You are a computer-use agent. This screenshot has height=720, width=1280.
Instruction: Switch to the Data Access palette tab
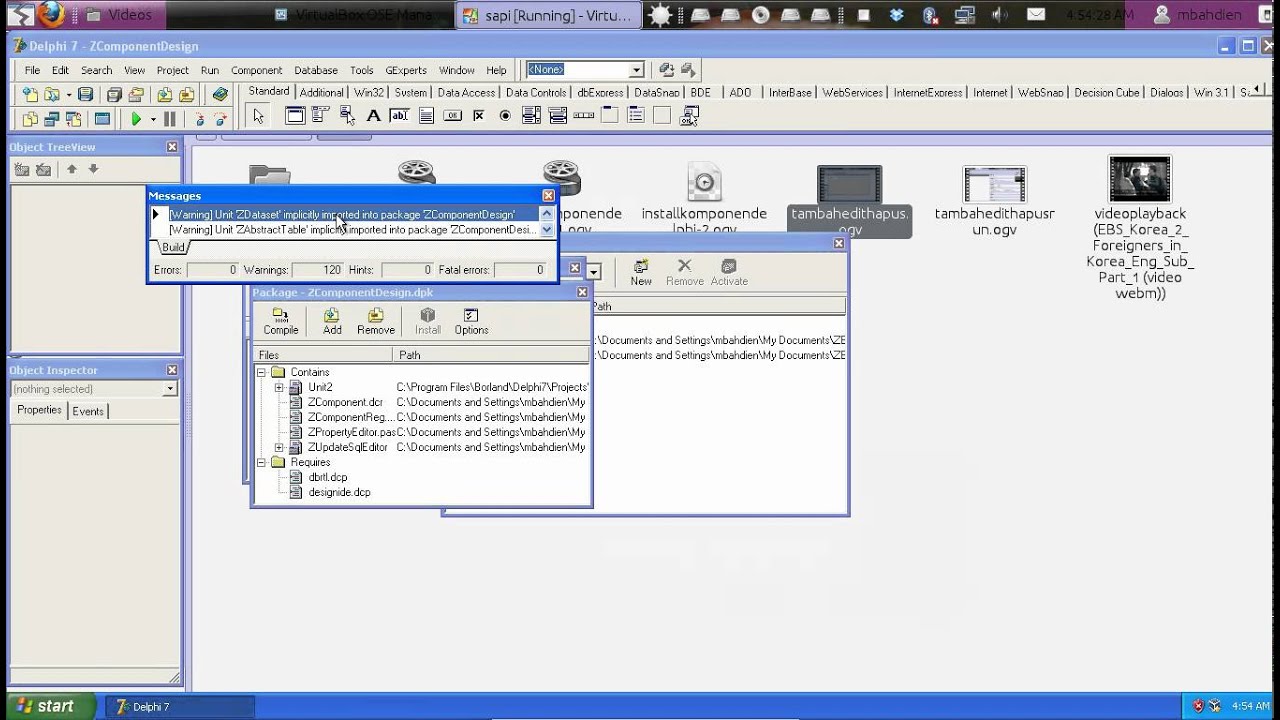(466, 92)
